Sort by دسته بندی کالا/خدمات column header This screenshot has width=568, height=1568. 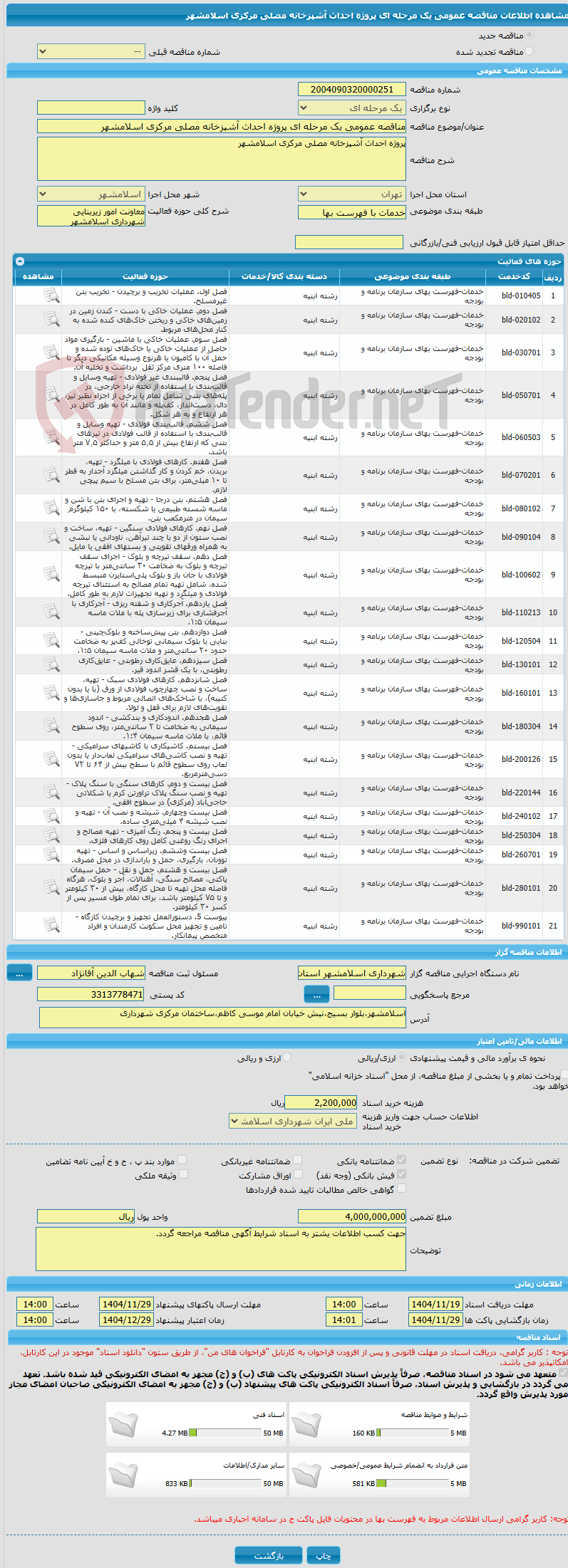(284, 276)
